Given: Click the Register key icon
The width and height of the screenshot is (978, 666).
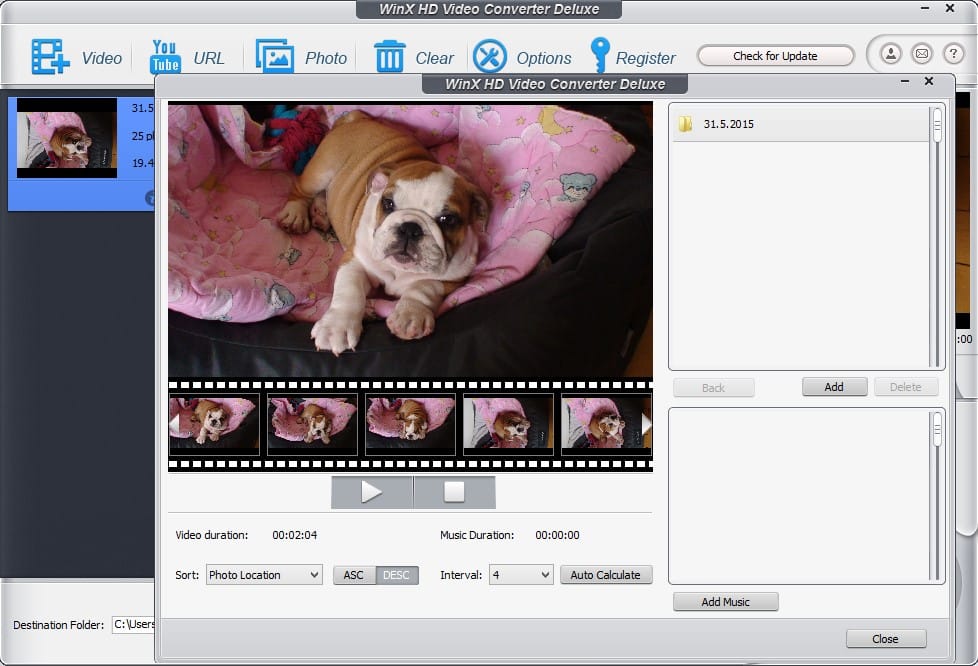Looking at the screenshot, I should click(599, 56).
